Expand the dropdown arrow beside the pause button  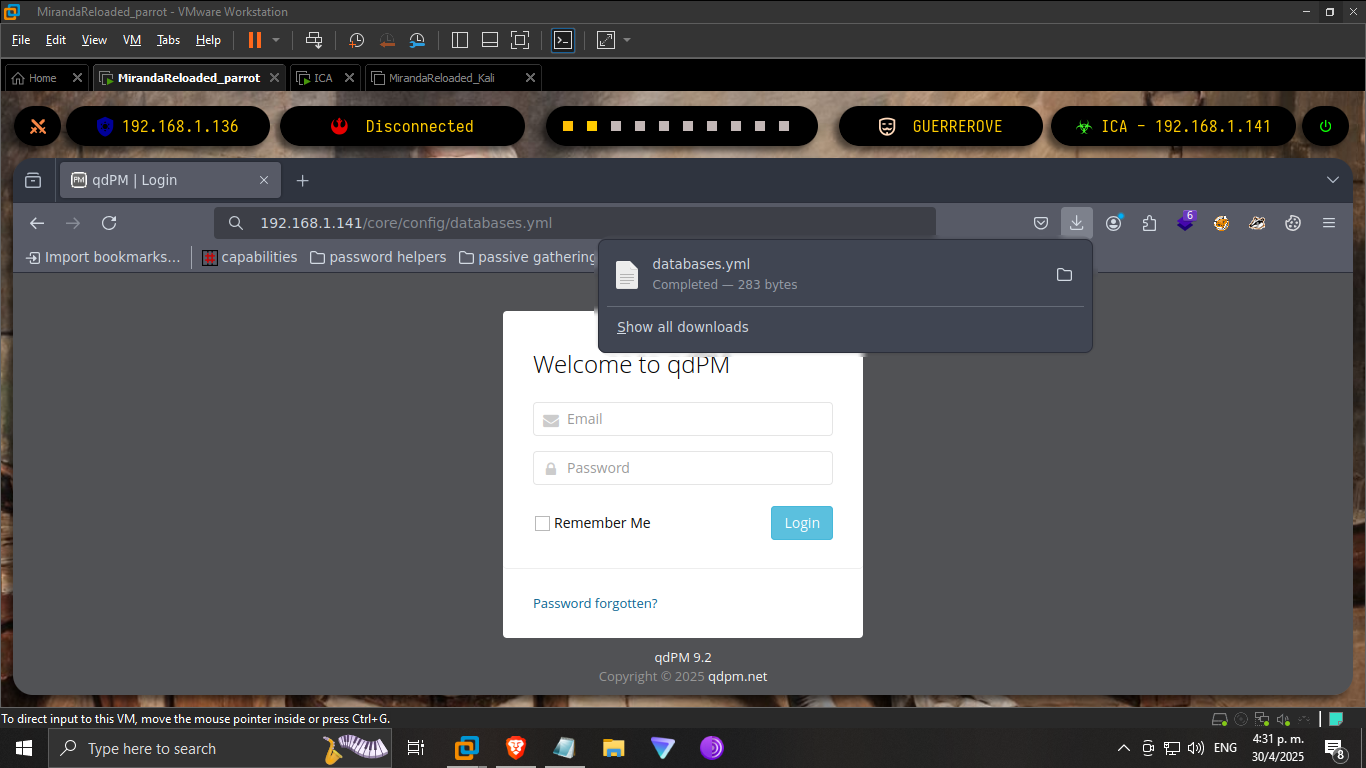point(276,40)
